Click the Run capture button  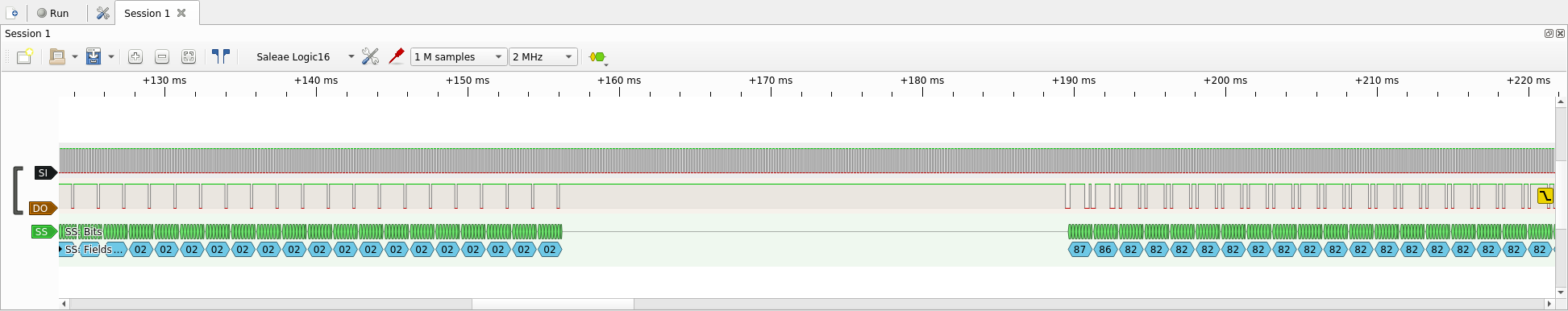click(53, 13)
